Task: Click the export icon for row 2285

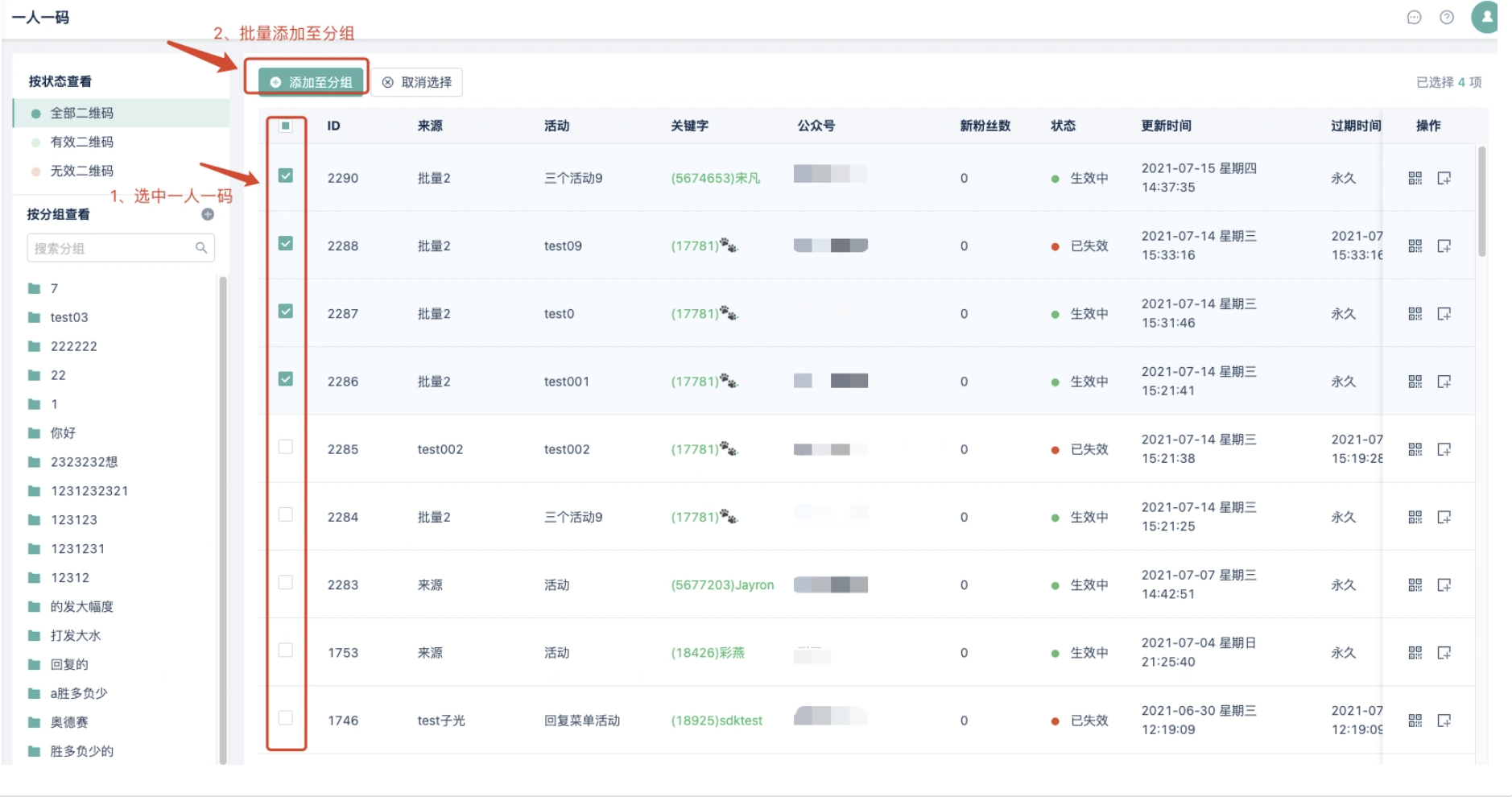Action: (x=1444, y=449)
